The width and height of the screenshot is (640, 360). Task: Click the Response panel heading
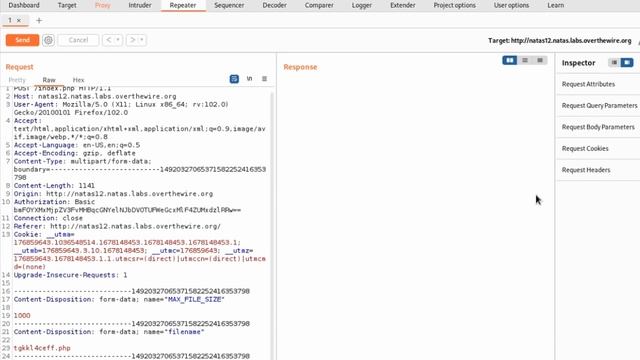(300, 67)
